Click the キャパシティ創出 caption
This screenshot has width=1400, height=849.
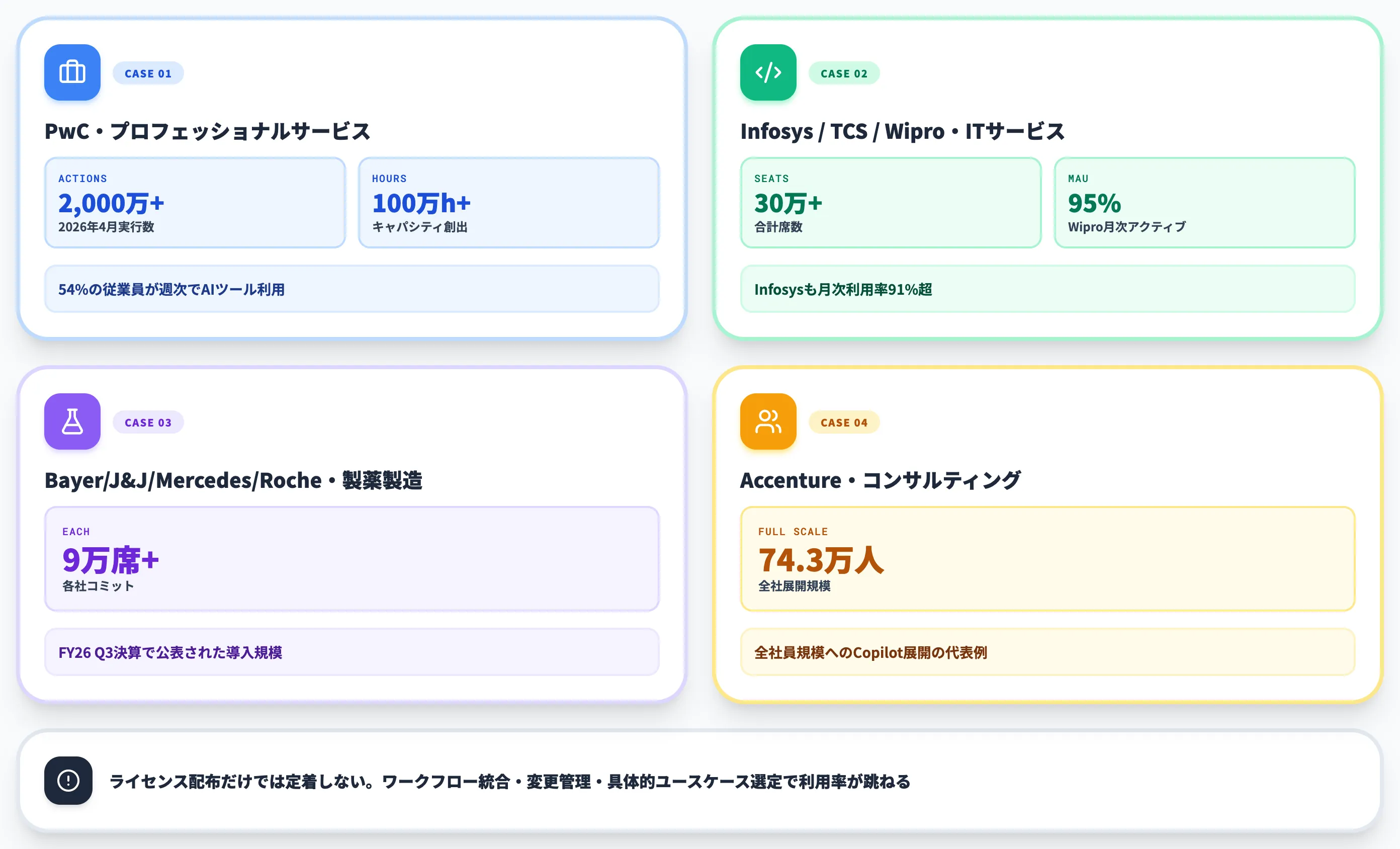pos(420,227)
